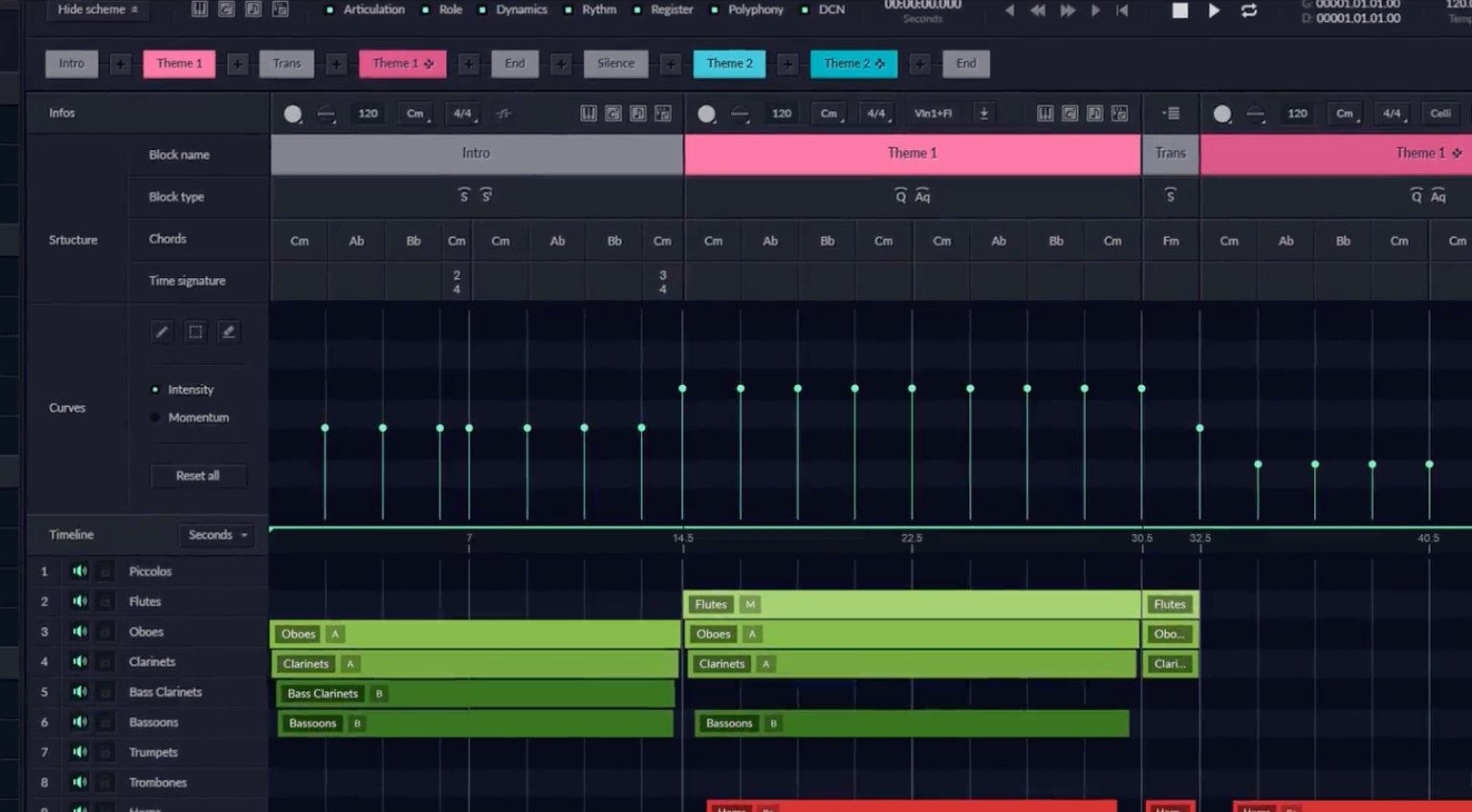Click the M badge on the Flutes clip

click(750, 605)
